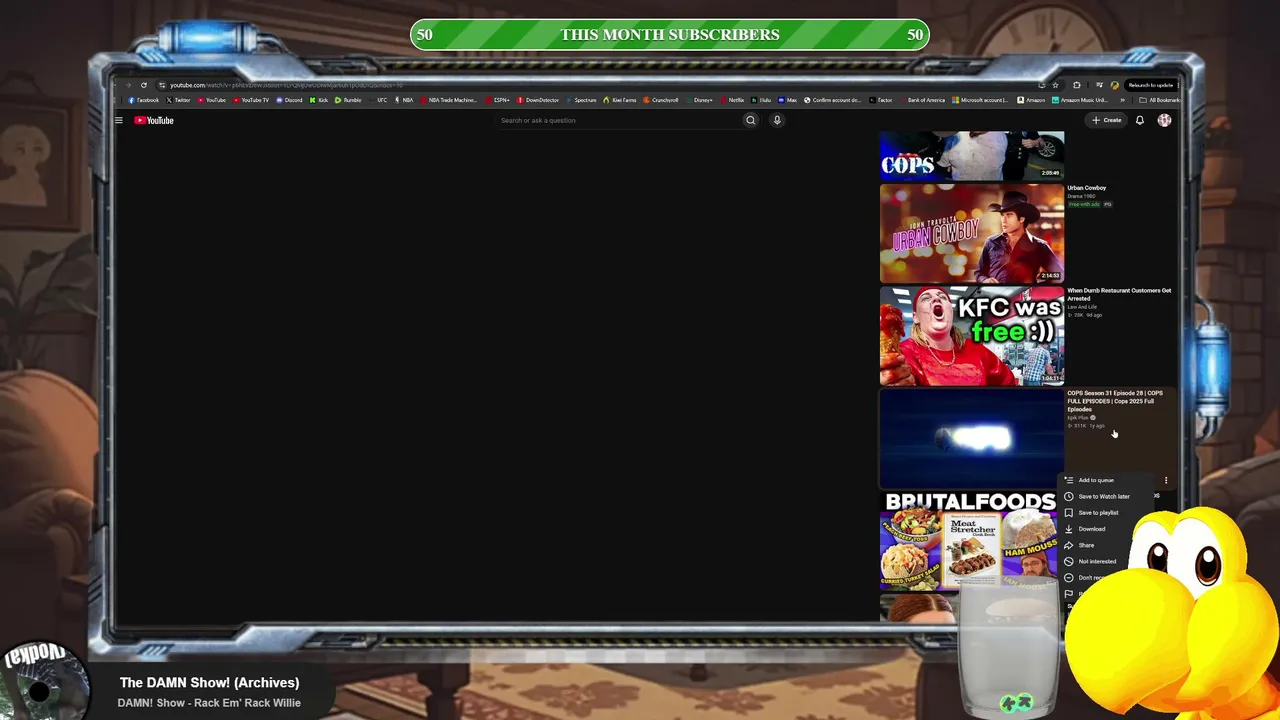Open the Facebook bookmark

[144, 100]
